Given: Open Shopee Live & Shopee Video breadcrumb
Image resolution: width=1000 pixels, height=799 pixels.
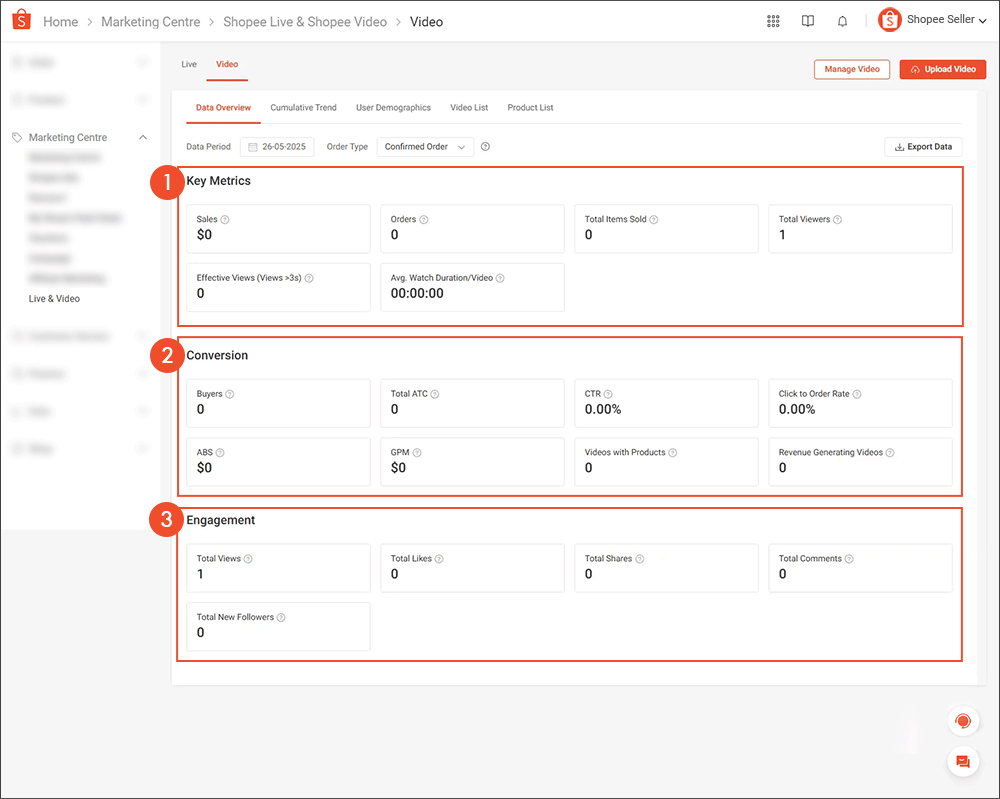Looking at the screenshot, I should click(x=305, y=22).
